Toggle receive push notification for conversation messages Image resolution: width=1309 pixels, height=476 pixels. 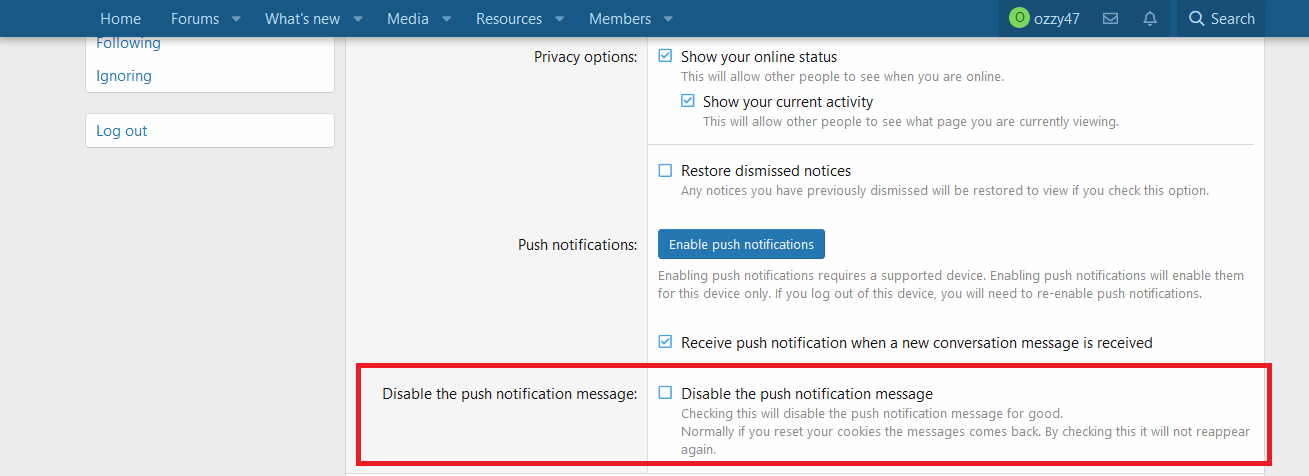666,342
